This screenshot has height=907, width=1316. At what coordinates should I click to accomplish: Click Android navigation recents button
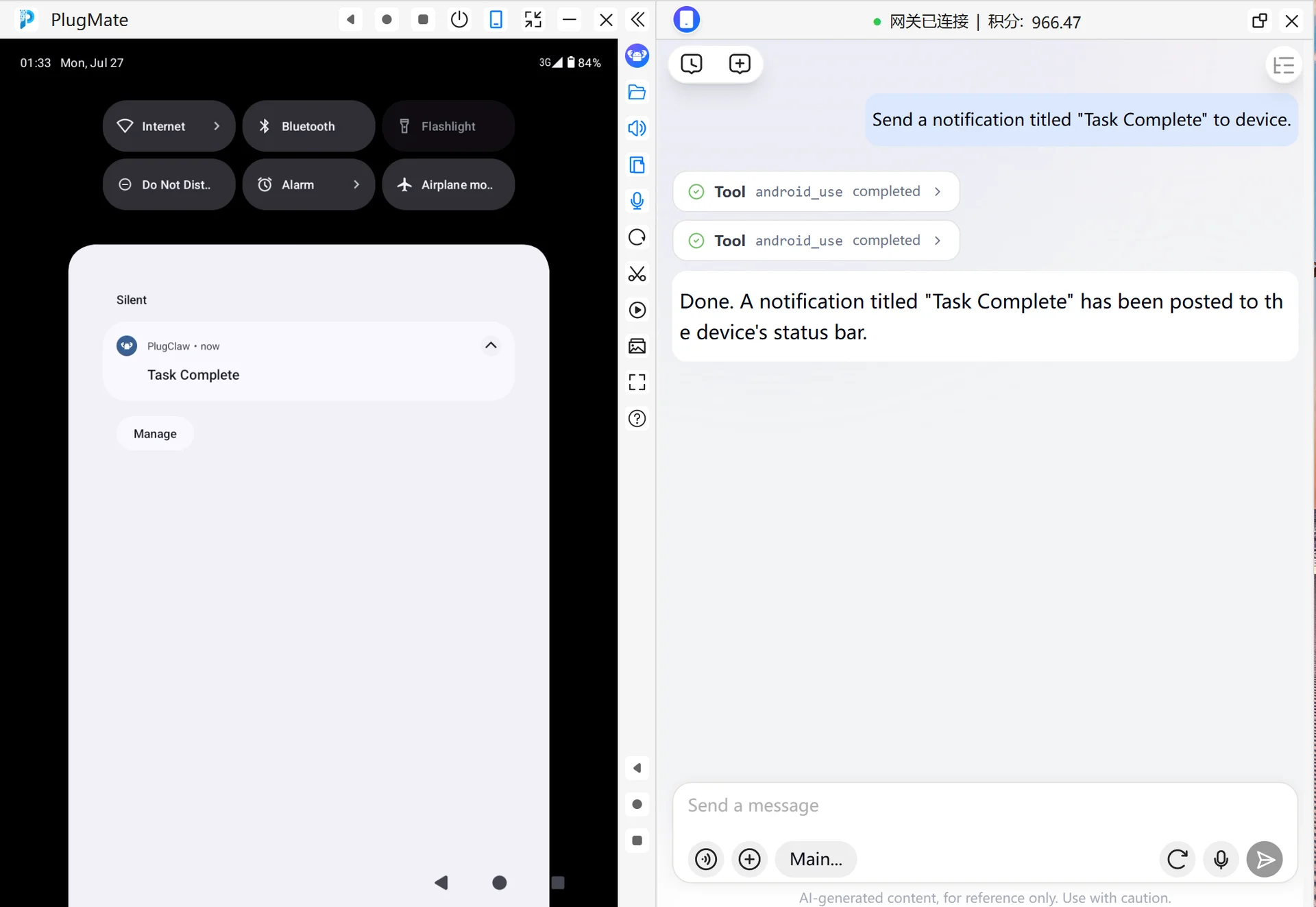point(558,882)
